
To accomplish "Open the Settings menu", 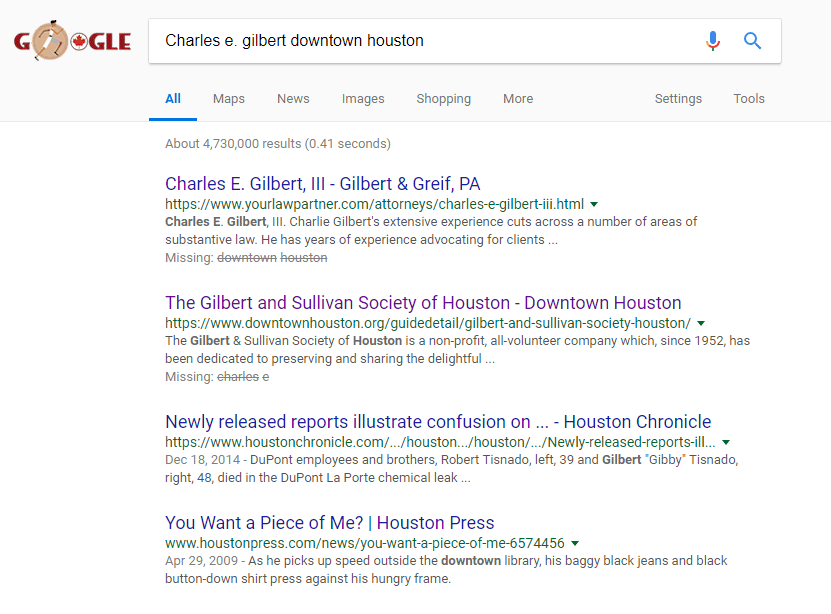I will click(x=678, y=99).
